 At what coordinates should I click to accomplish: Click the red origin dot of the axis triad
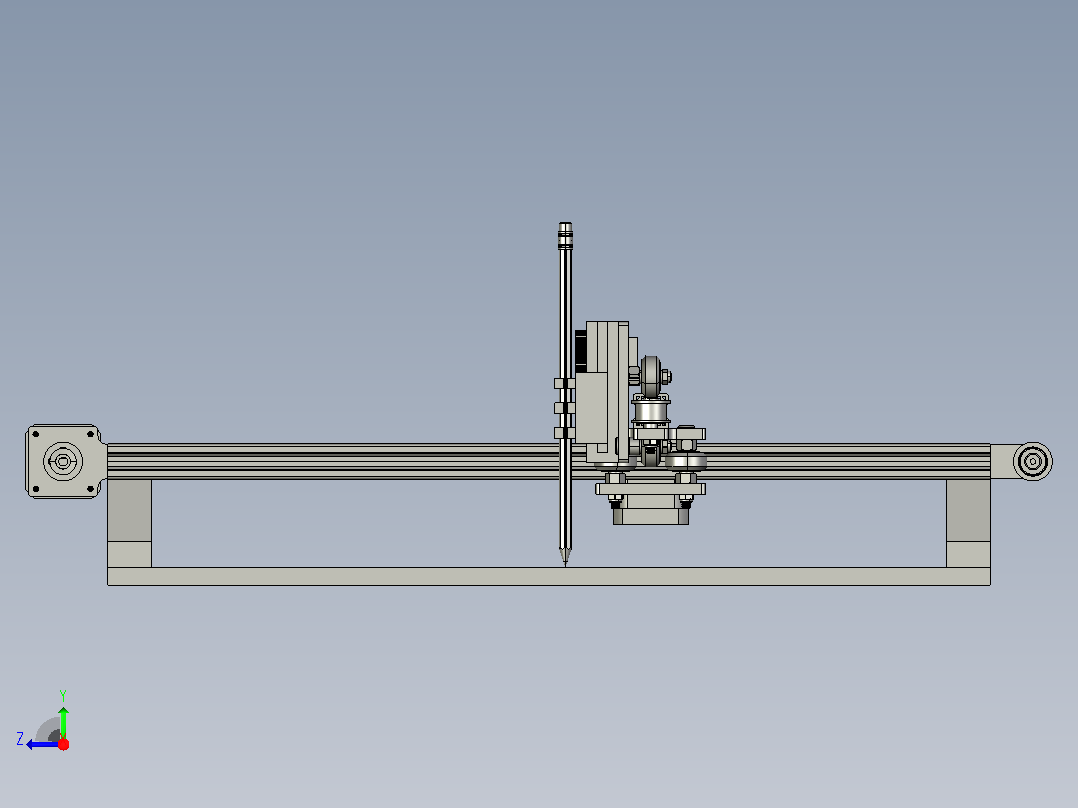(63, 744)
